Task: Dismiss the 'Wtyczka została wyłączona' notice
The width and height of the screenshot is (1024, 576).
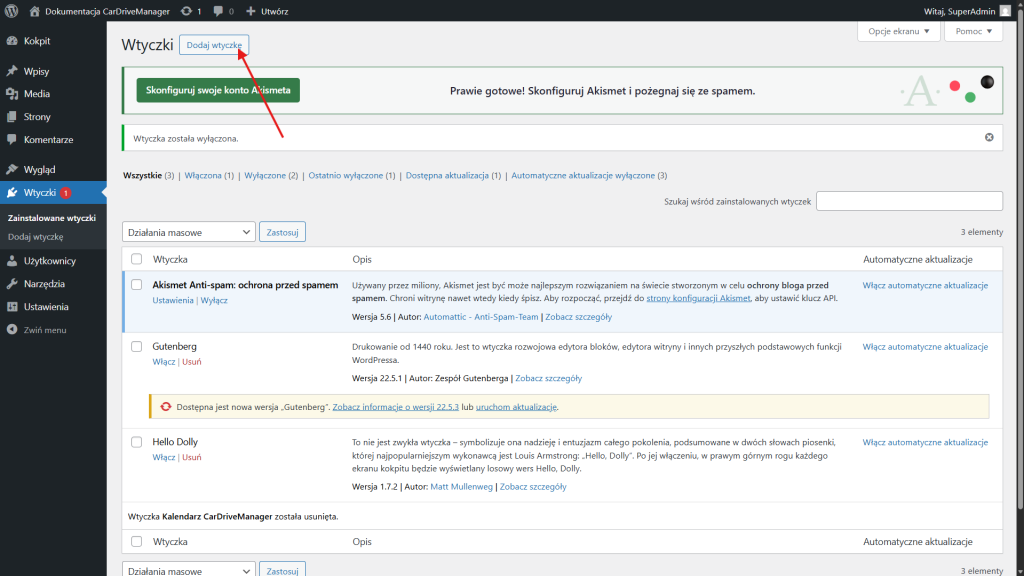Action: [x=989, y=137]
